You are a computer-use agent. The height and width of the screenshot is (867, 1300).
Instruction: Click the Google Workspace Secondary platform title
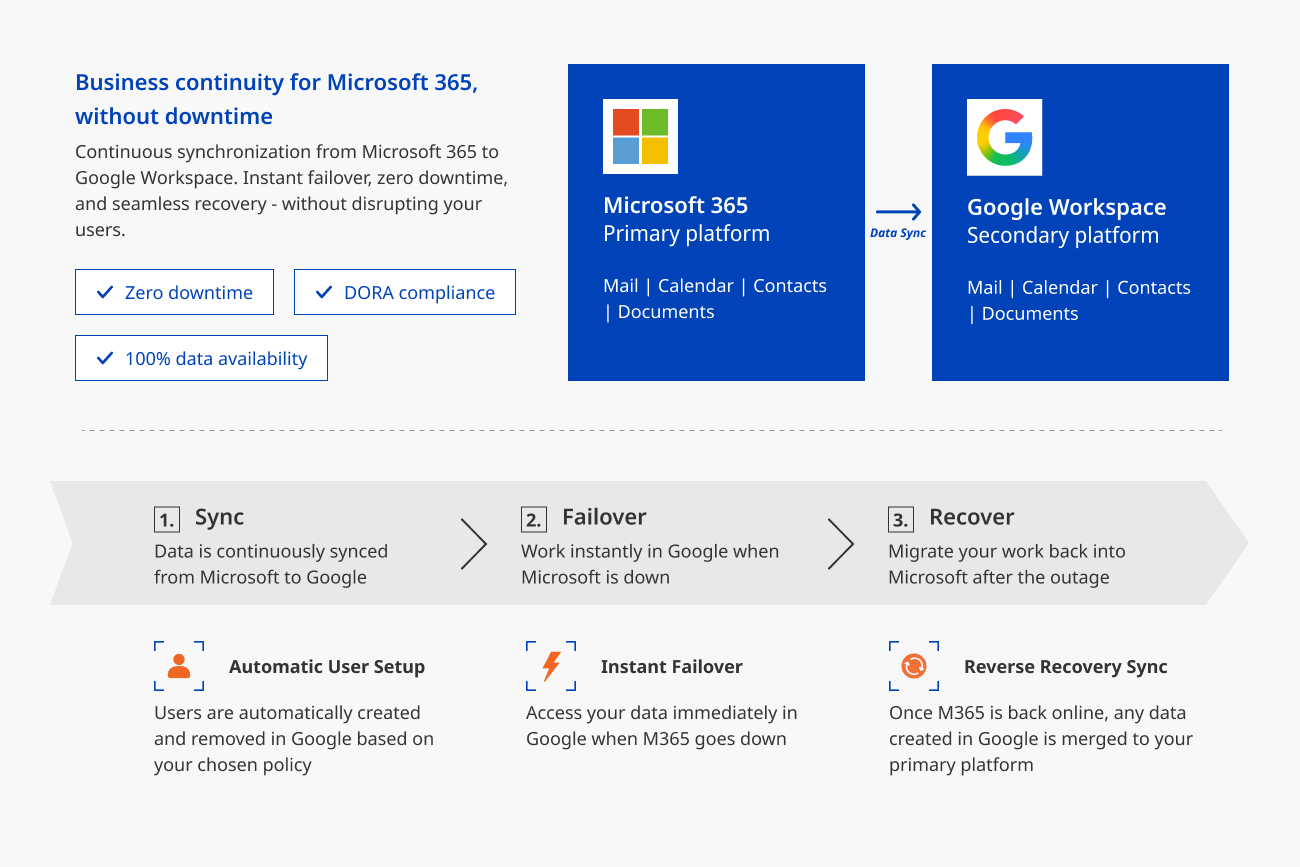[1066, 221]
